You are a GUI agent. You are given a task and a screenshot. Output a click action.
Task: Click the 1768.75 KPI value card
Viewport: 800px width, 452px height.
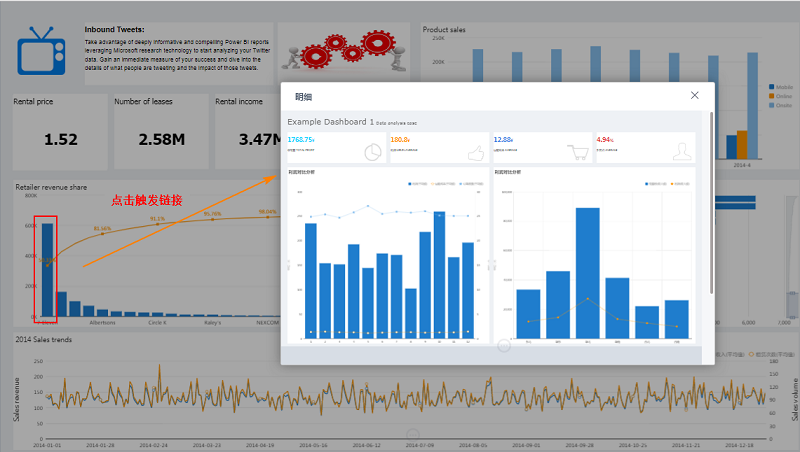point(335,148)
